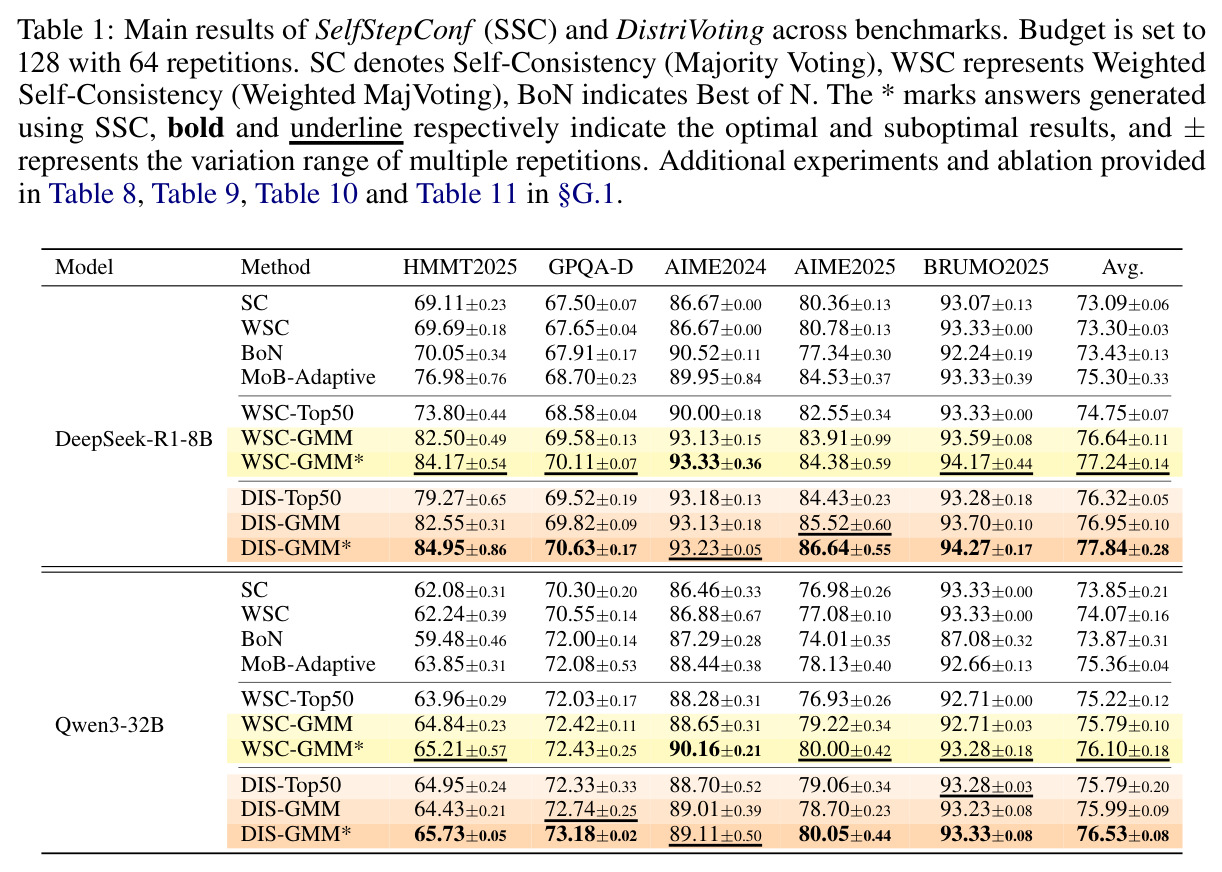Click the 73.80±0.44 WSC-Top50 value
This screenshot has width=1222, height=872.
tap(460, 414)
